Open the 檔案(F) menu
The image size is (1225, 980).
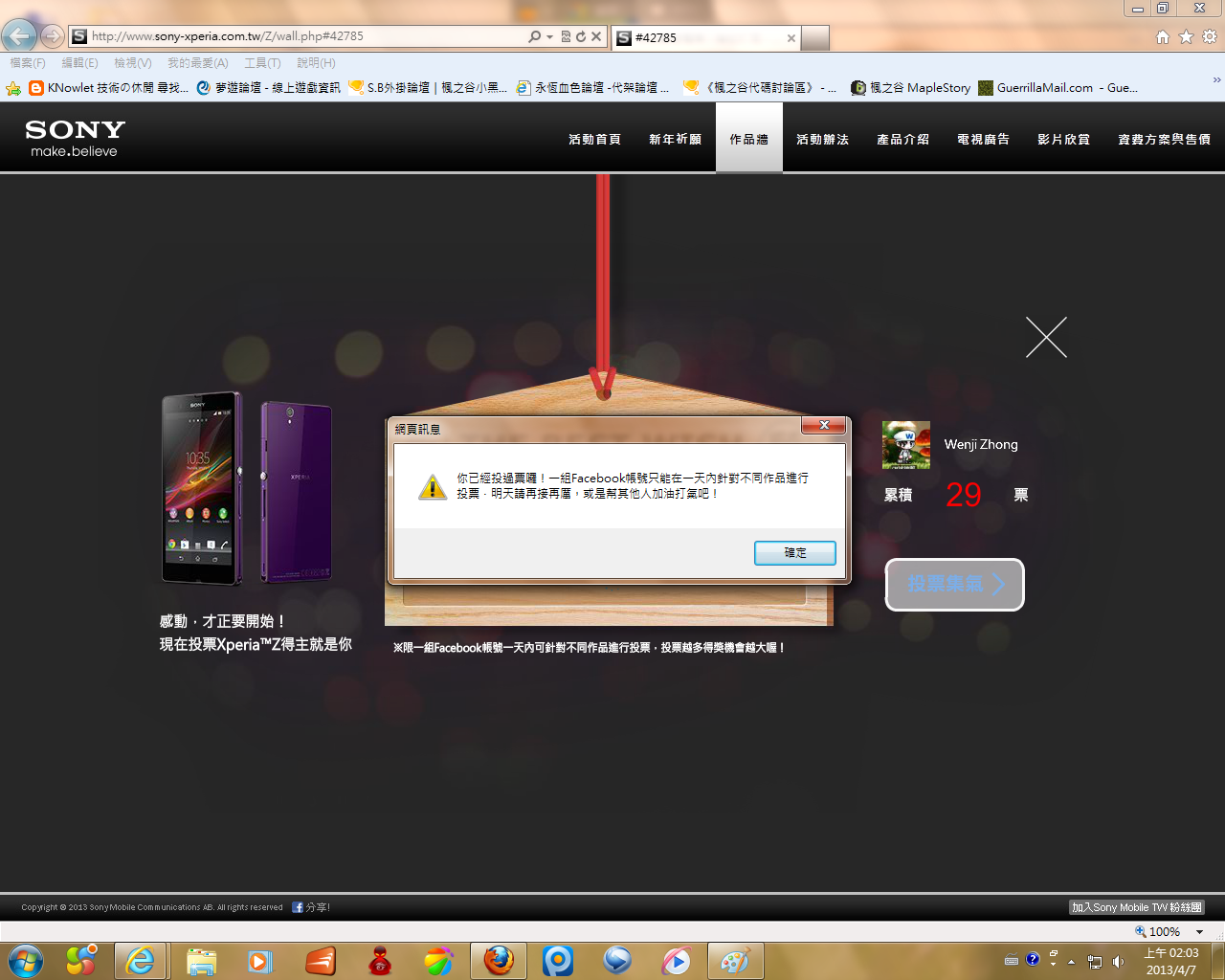pos(28,62)
